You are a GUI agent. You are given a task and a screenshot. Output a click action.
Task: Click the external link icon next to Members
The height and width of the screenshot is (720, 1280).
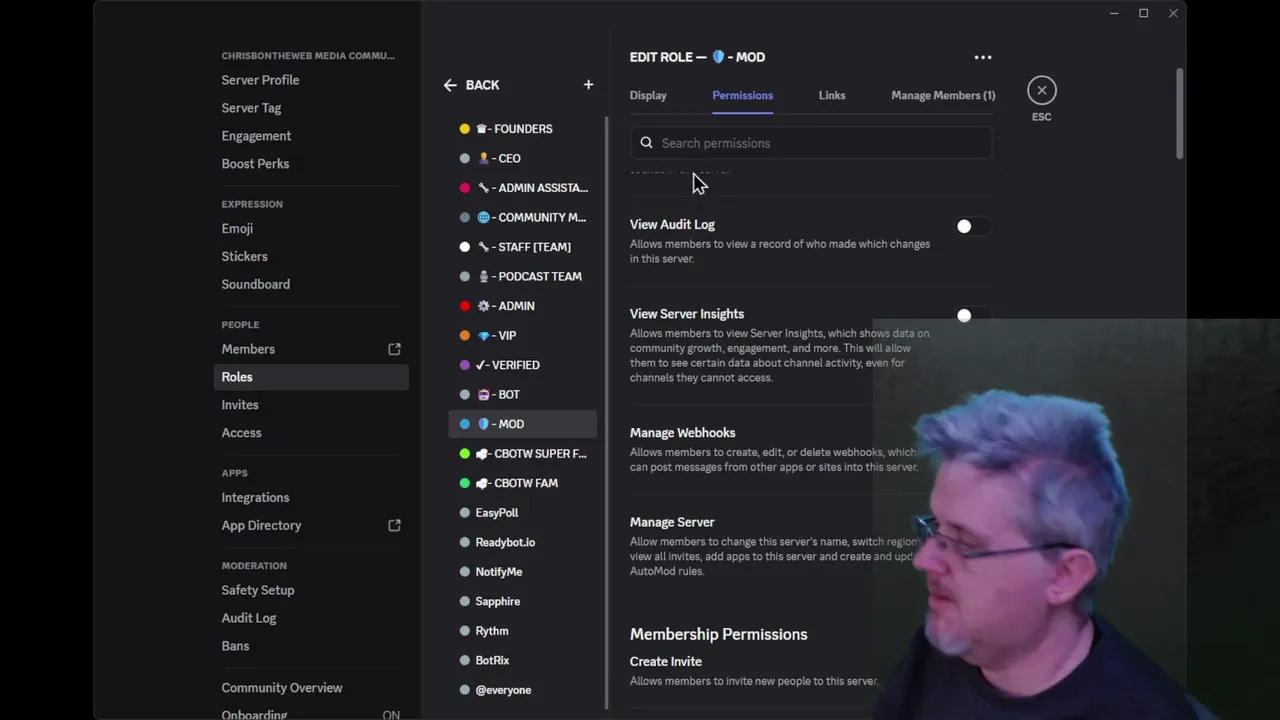coord(394,349)
